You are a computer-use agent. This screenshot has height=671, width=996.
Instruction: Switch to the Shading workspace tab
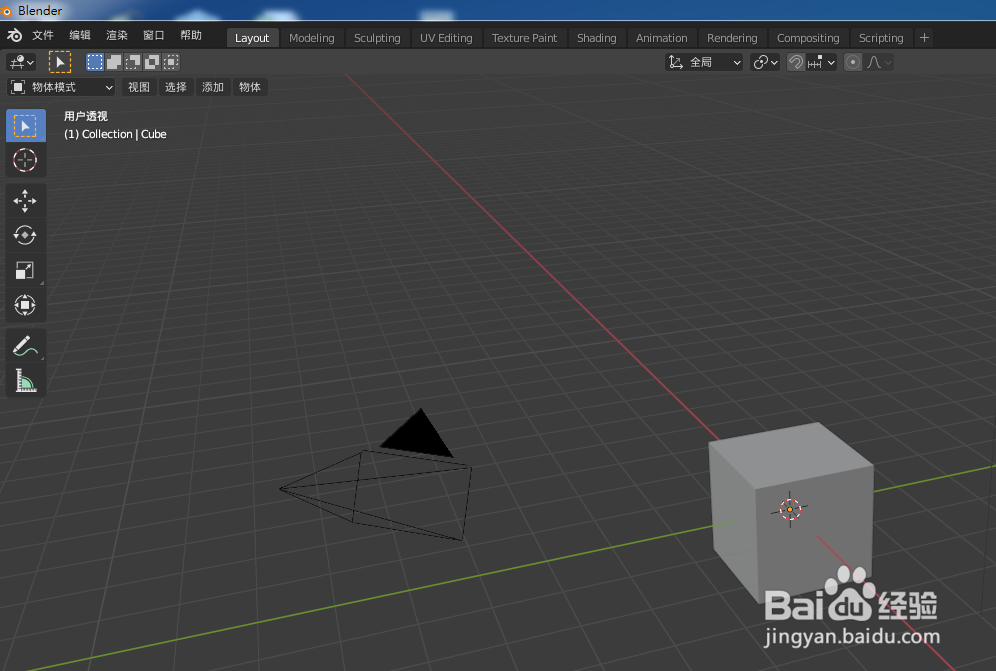tap(596, 38)
